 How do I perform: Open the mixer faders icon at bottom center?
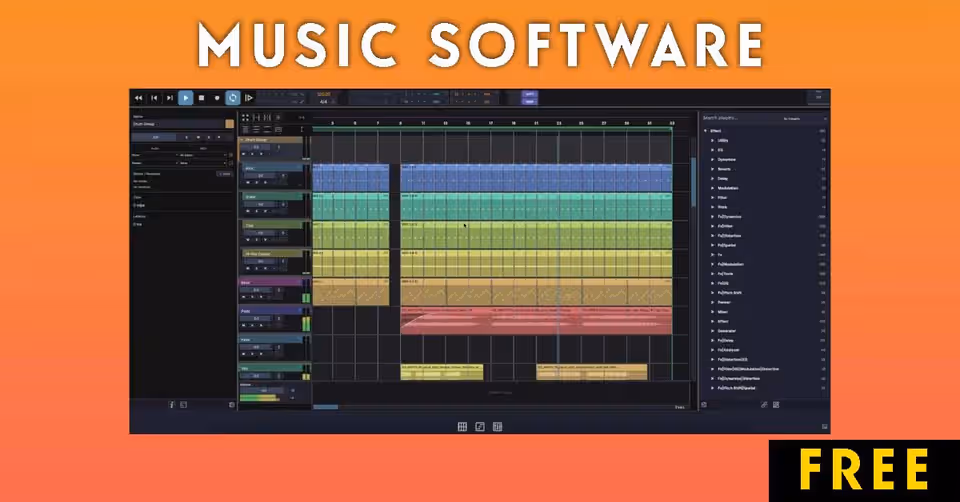[x=497, y=427]
